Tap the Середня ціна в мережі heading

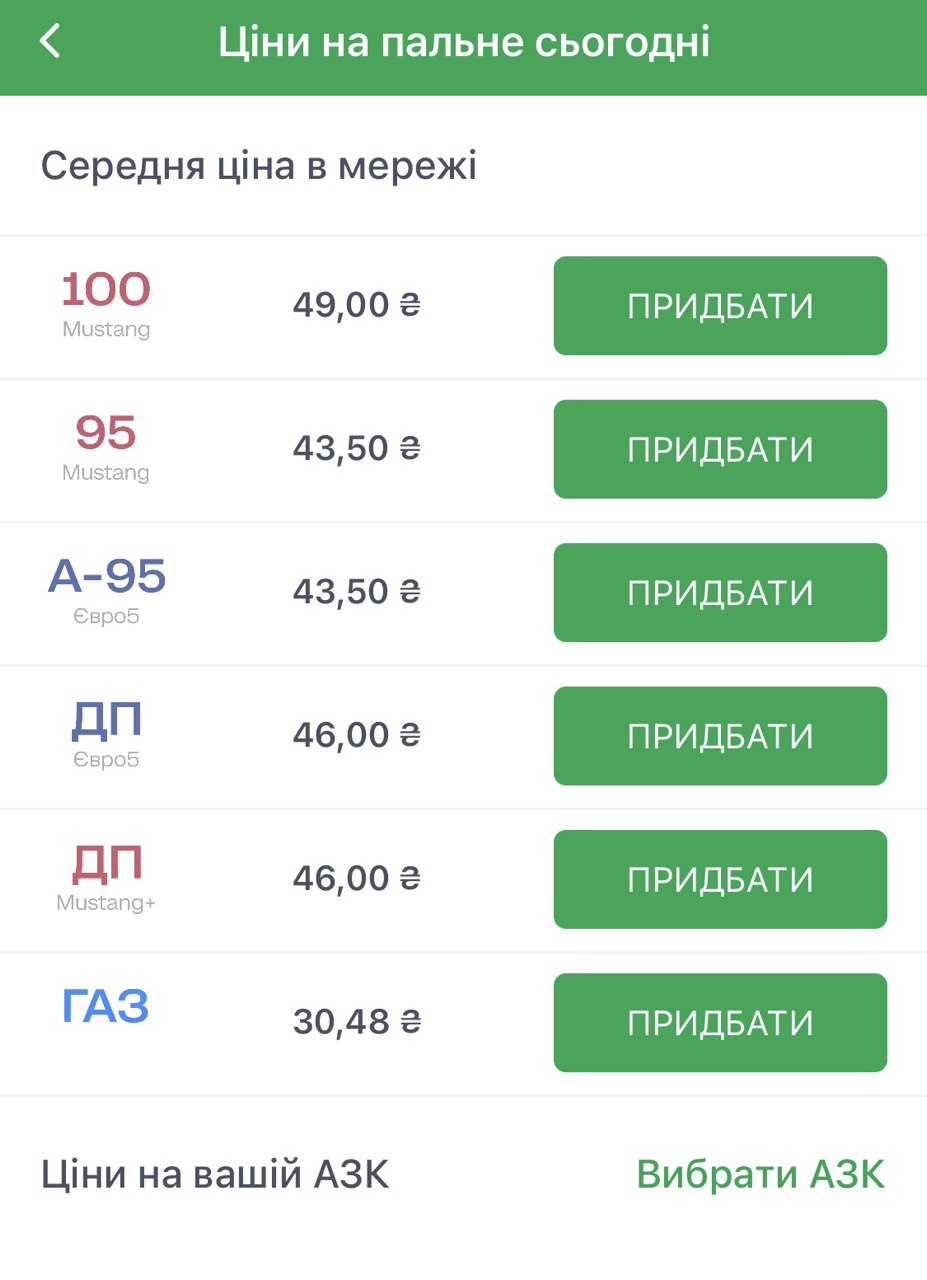point(259,166)
